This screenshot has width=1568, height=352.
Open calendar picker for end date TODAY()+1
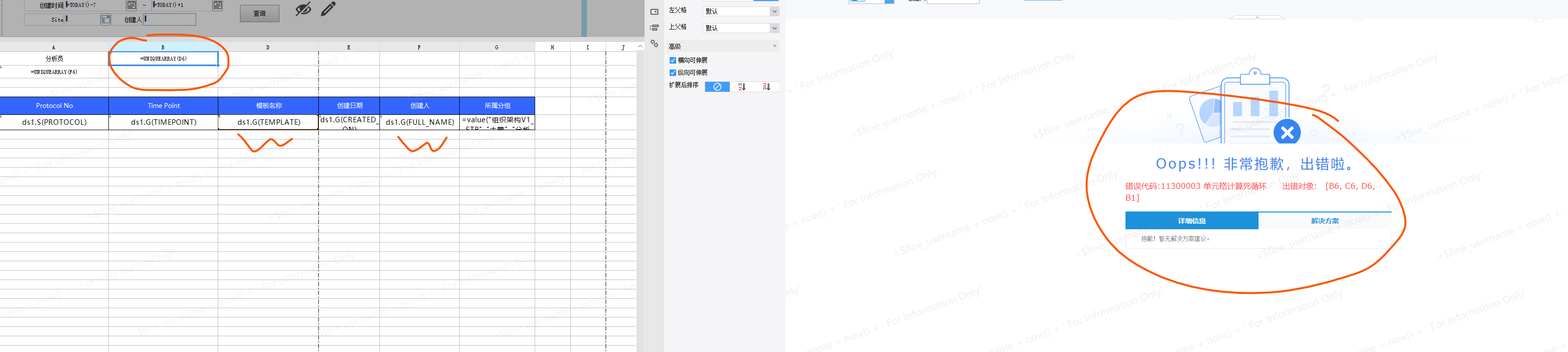[x=217, y=5]
